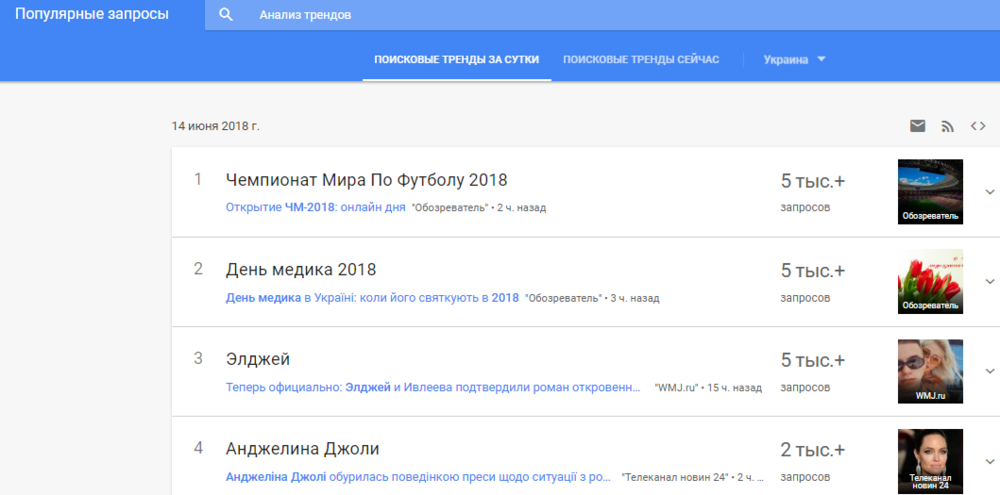Click the embed code icon
This screenshot has height=495, width=1000.
click(x=978, y=126)
